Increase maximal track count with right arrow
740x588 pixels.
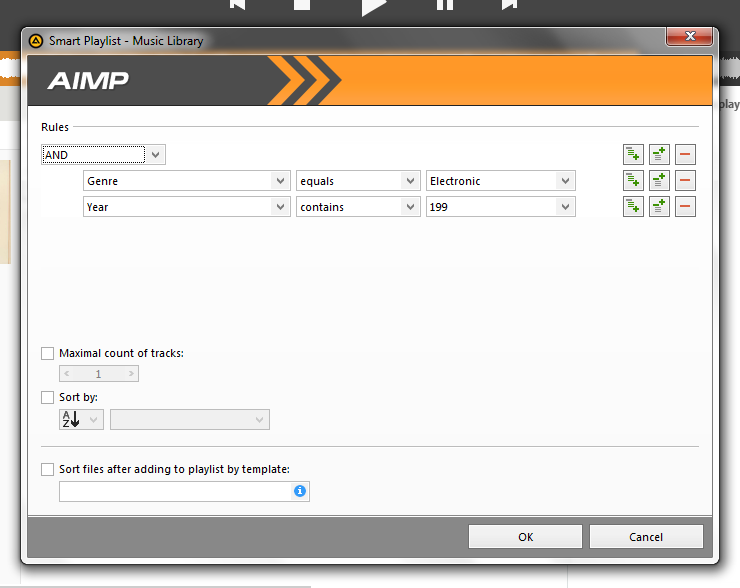(x=131, y=373)
